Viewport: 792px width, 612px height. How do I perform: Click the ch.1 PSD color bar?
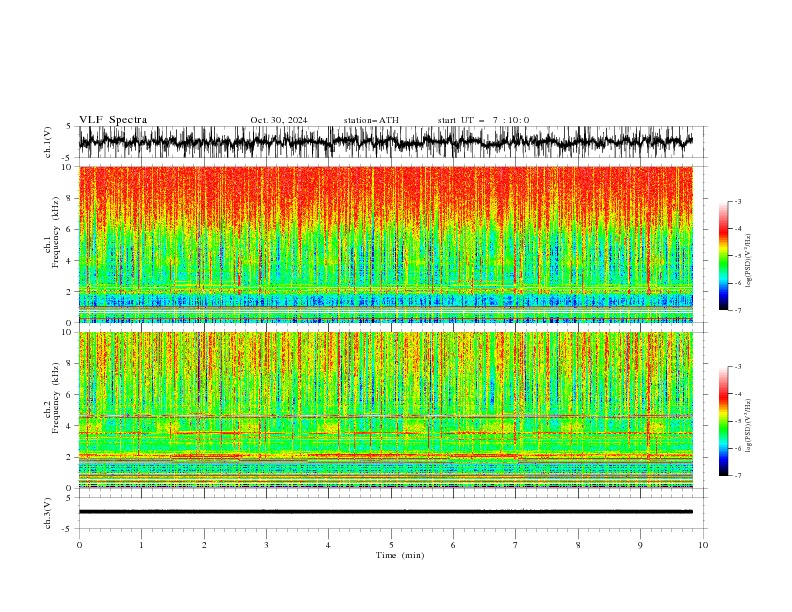723,256
